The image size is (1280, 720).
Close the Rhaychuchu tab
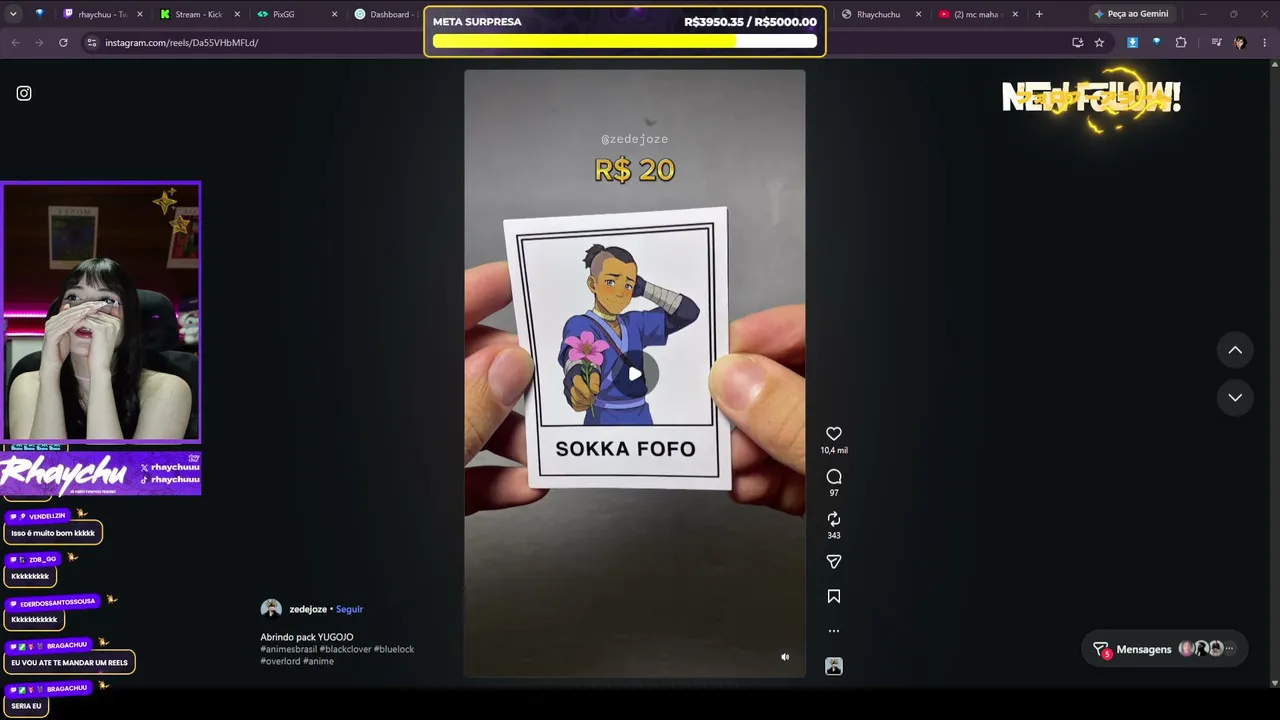918,14
